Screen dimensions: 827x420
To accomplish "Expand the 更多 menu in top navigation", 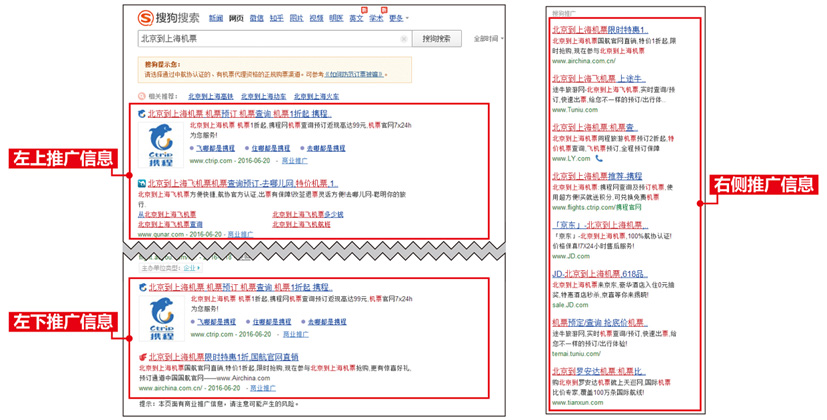I will 397,18.
